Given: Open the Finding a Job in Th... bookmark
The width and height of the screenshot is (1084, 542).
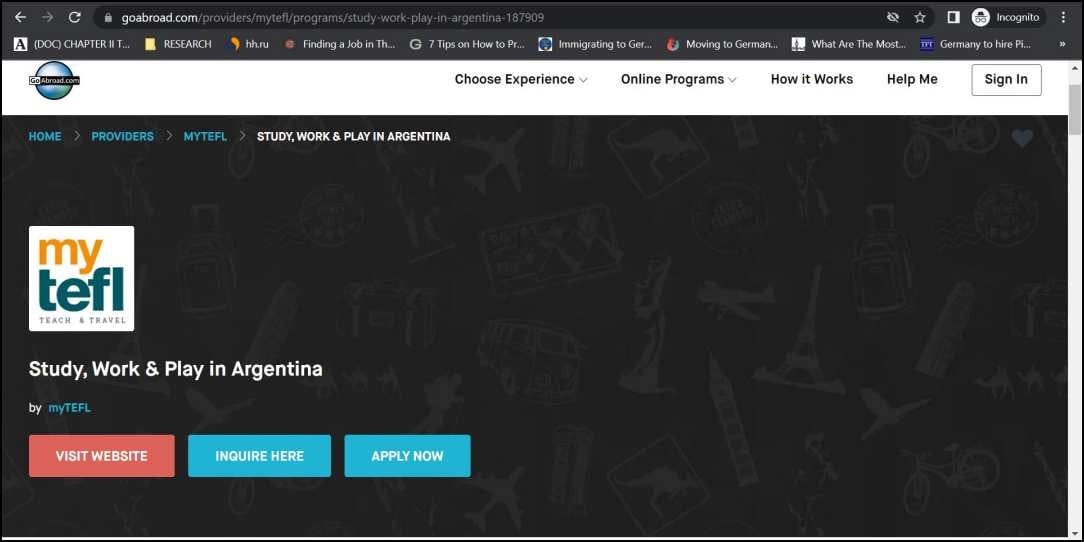Looking at the screenshot, I should tap(339, 44).
